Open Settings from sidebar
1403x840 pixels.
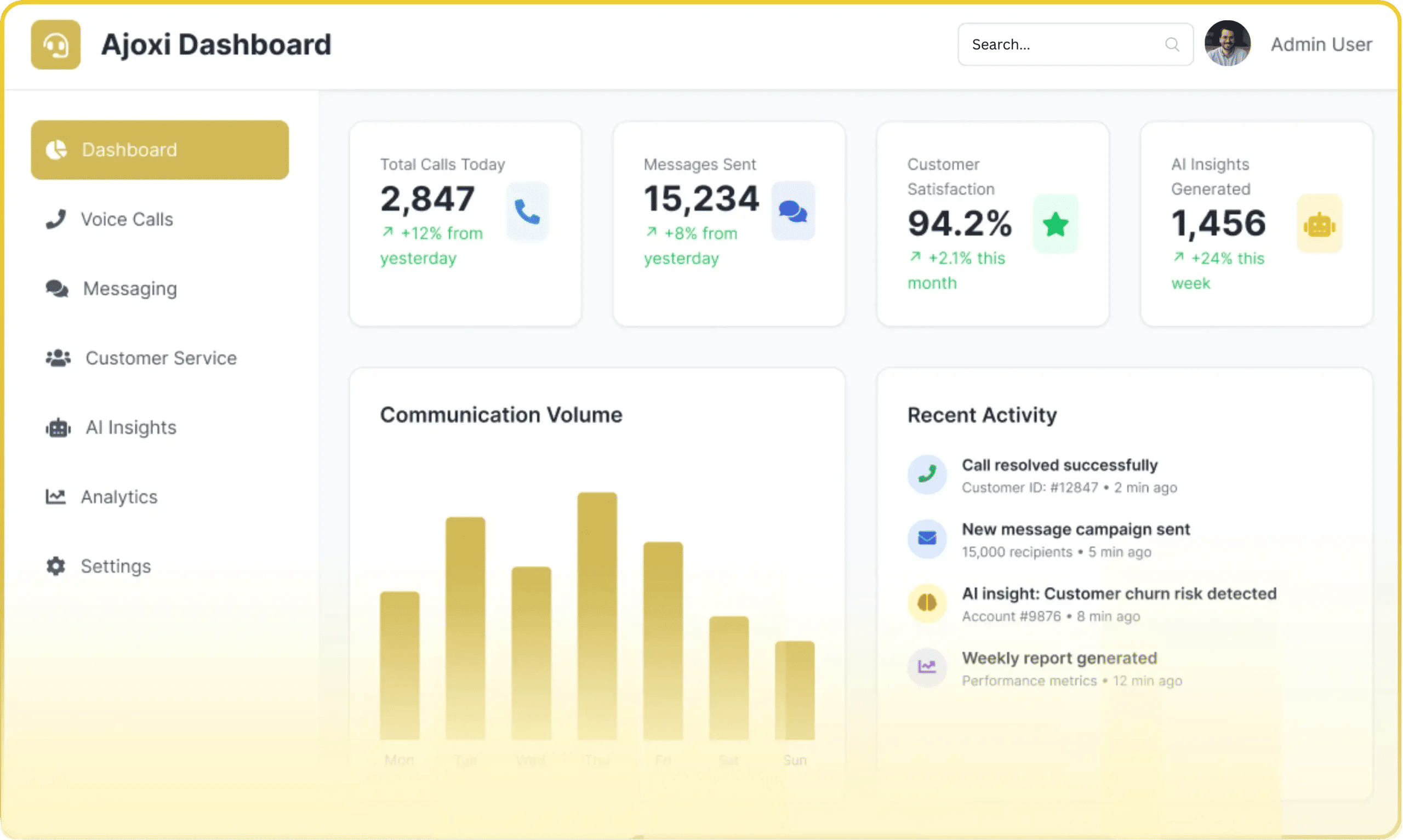160,567
